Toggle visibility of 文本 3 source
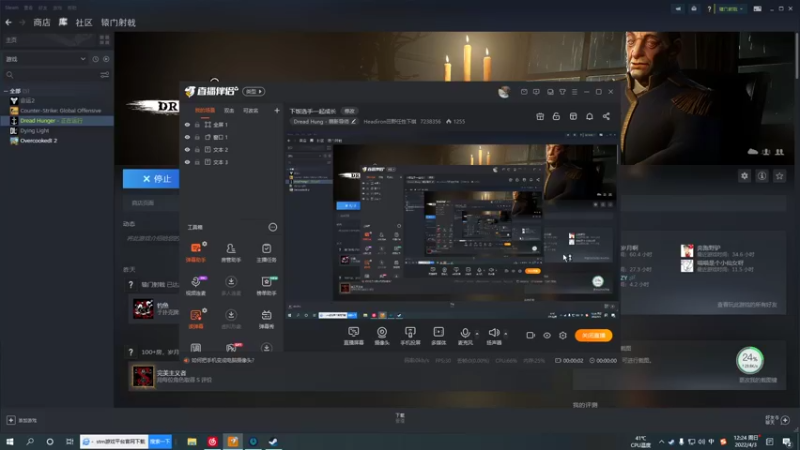Screen dimensions: 800x450 187,162
